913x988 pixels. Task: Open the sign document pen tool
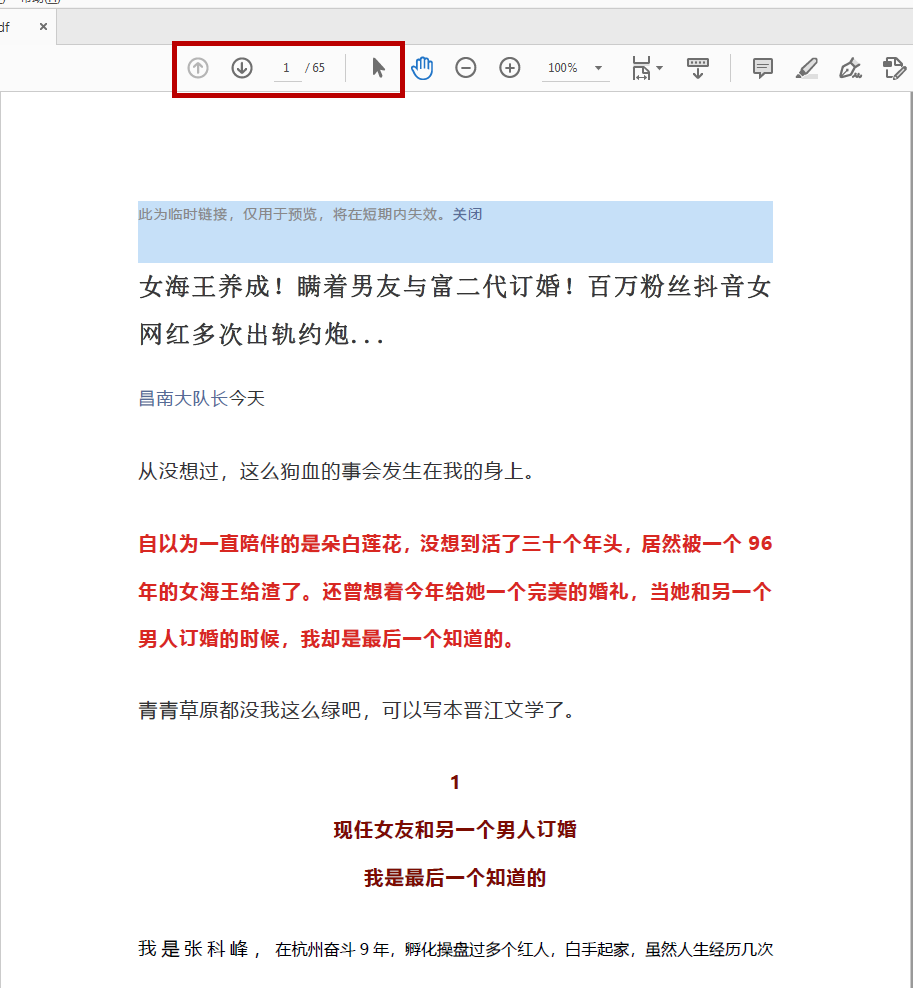pos(851,68)
